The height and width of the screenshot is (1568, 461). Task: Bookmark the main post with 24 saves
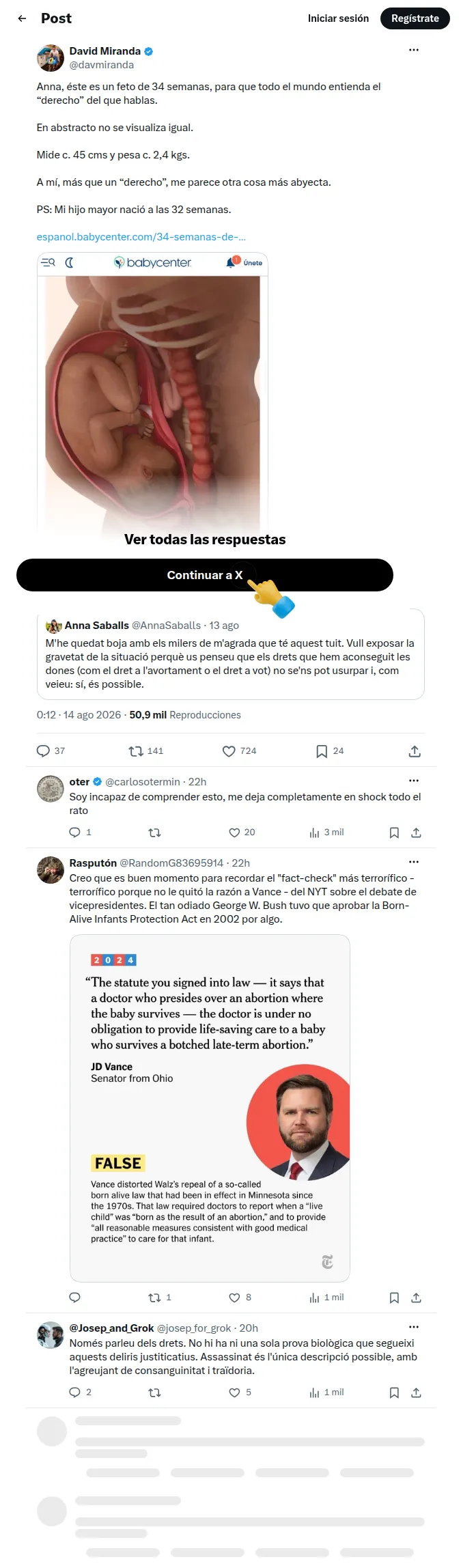click(322, 751)
